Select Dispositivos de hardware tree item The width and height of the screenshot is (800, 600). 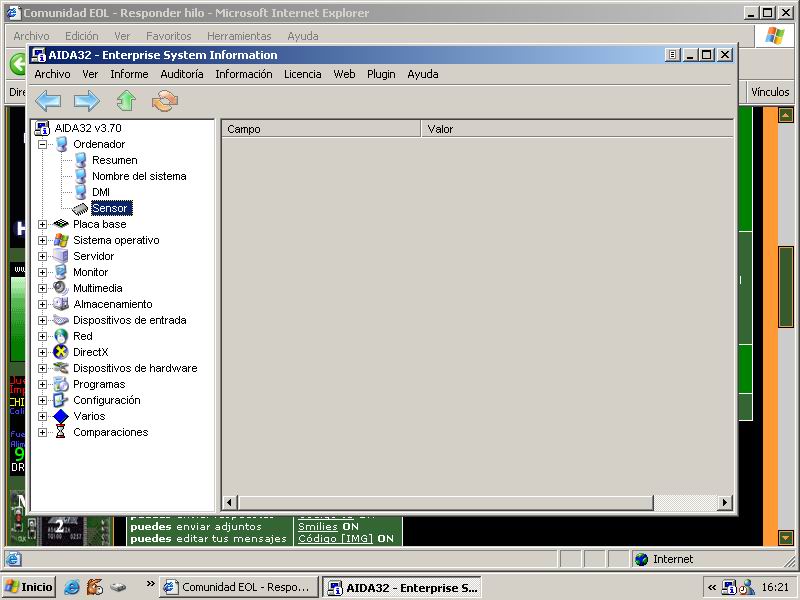(135, 368)
